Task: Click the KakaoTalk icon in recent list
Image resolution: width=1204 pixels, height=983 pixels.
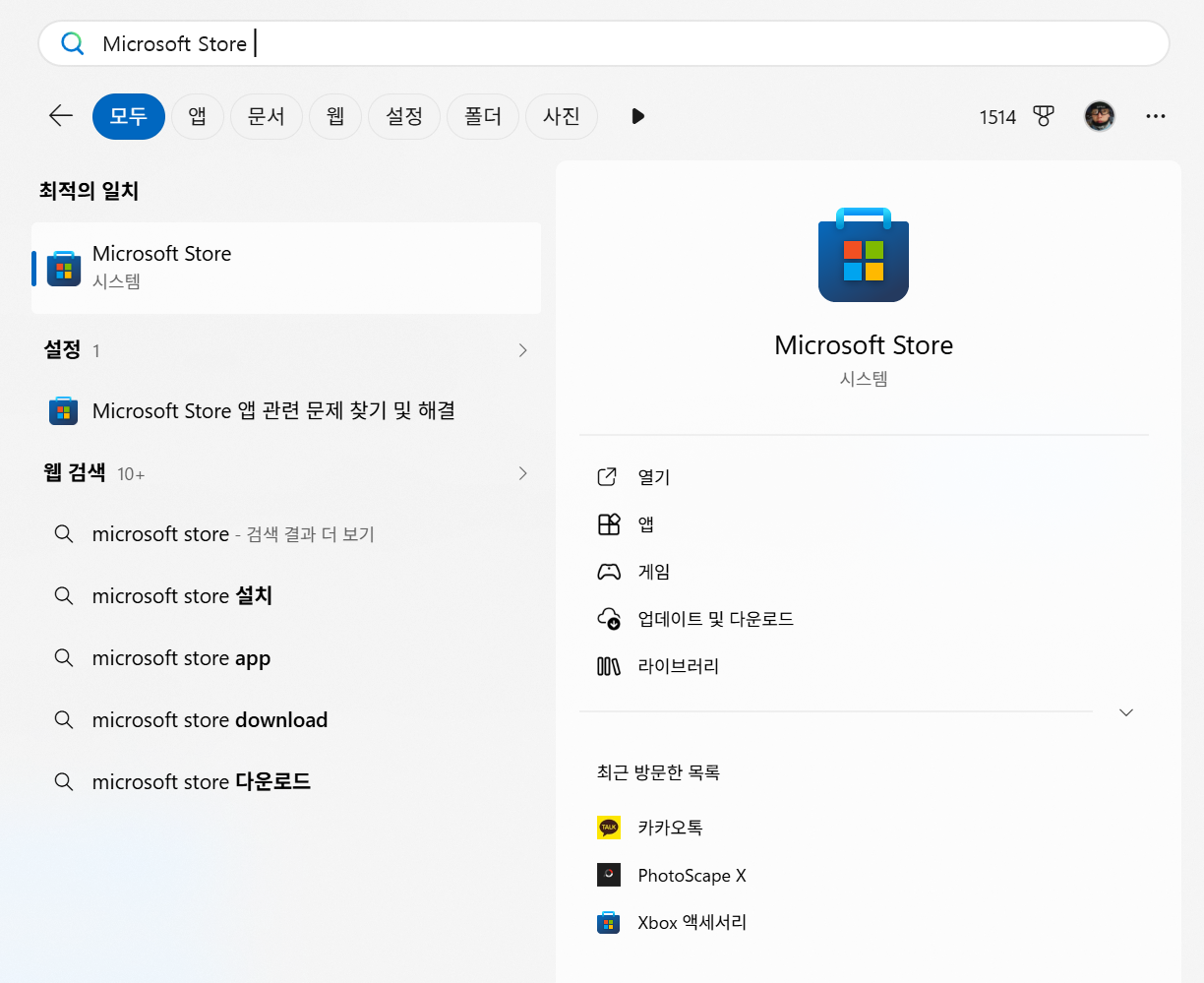Action: tap(609, 828)
